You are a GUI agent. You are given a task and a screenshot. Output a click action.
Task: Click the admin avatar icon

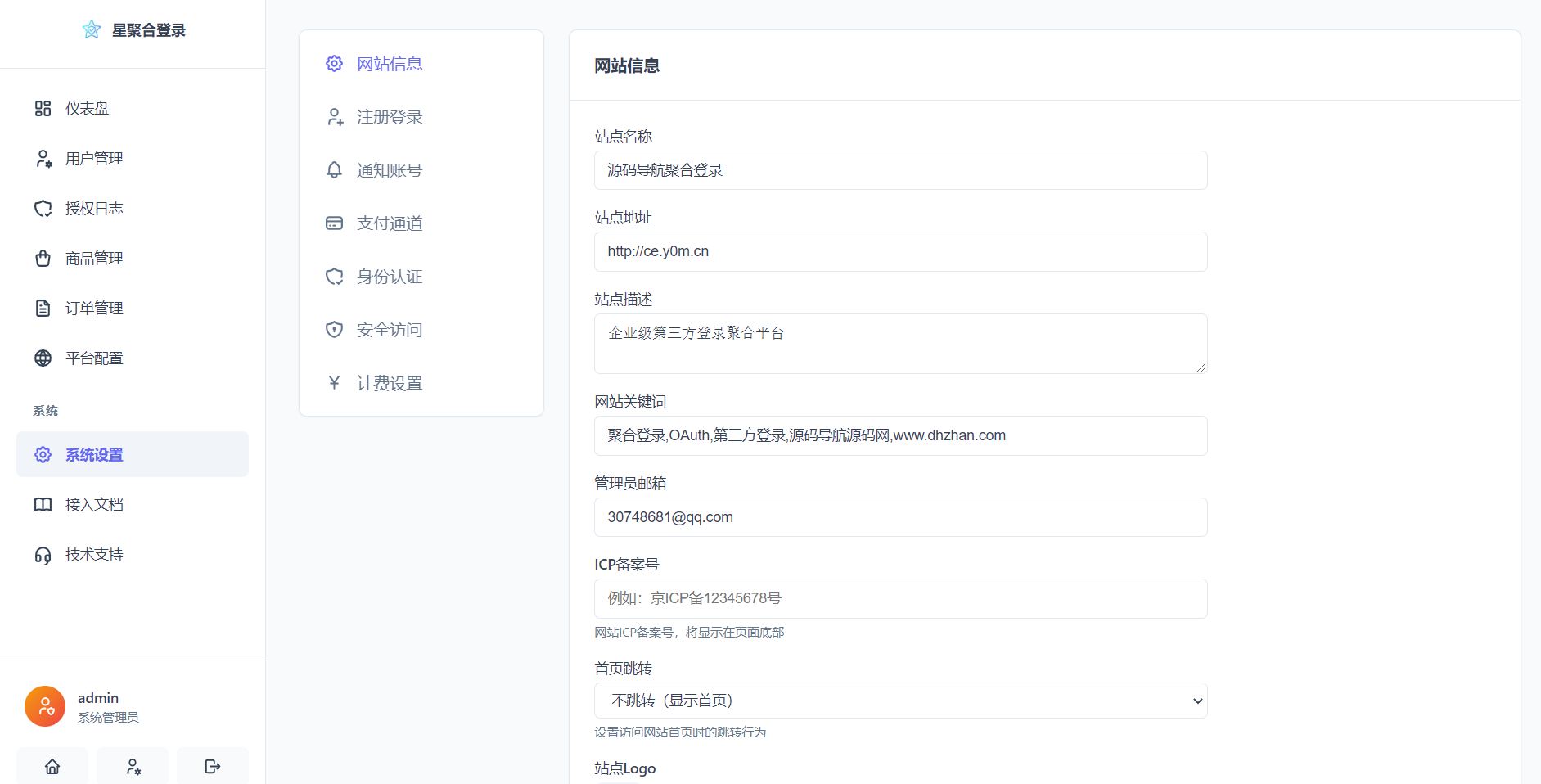[x=45, y=705]
